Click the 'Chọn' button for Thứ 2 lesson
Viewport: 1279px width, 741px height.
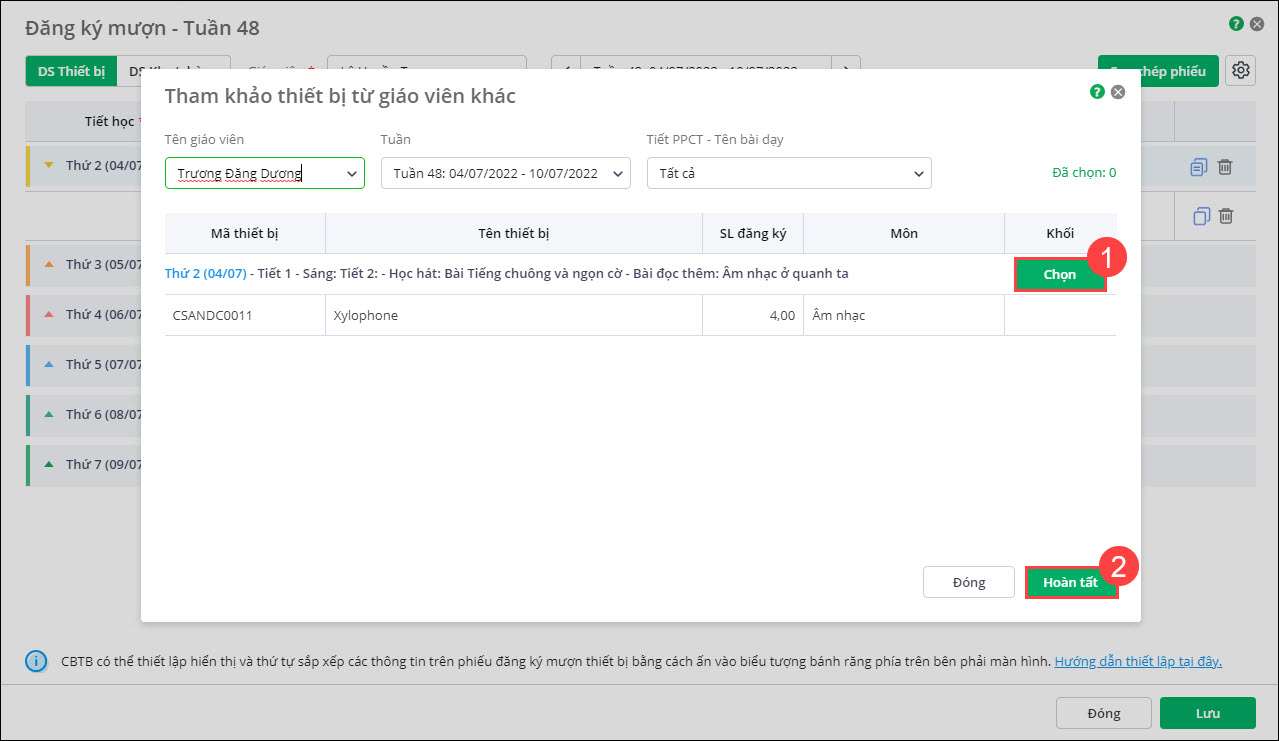click(x=1060, y=274)
